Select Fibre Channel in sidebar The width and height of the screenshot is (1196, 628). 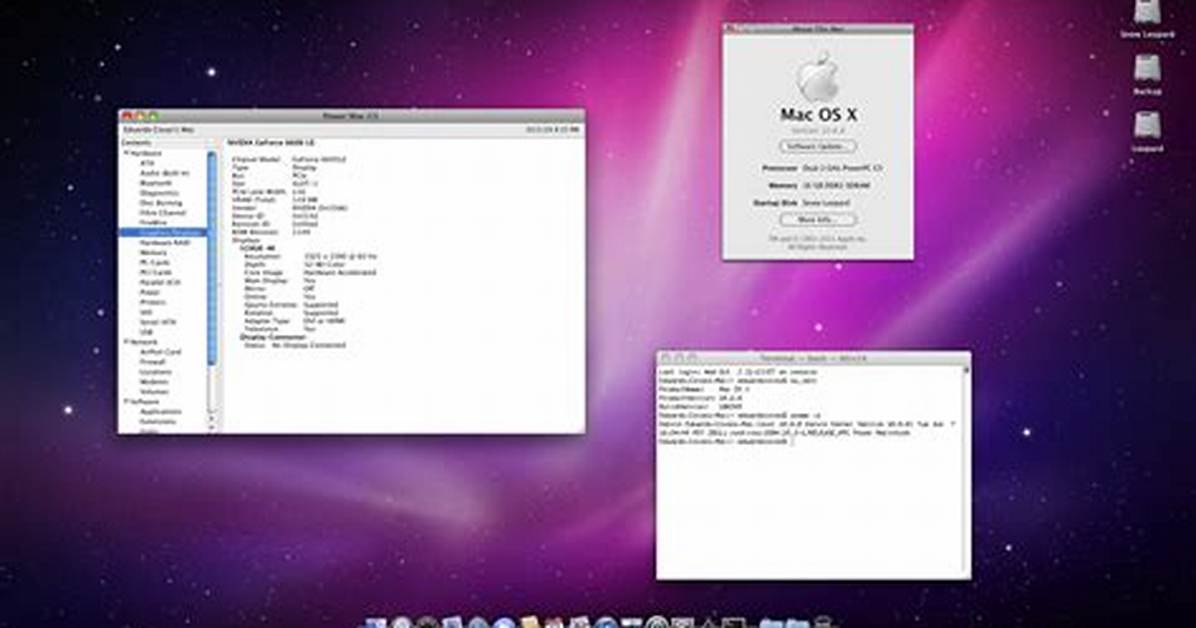162,213
